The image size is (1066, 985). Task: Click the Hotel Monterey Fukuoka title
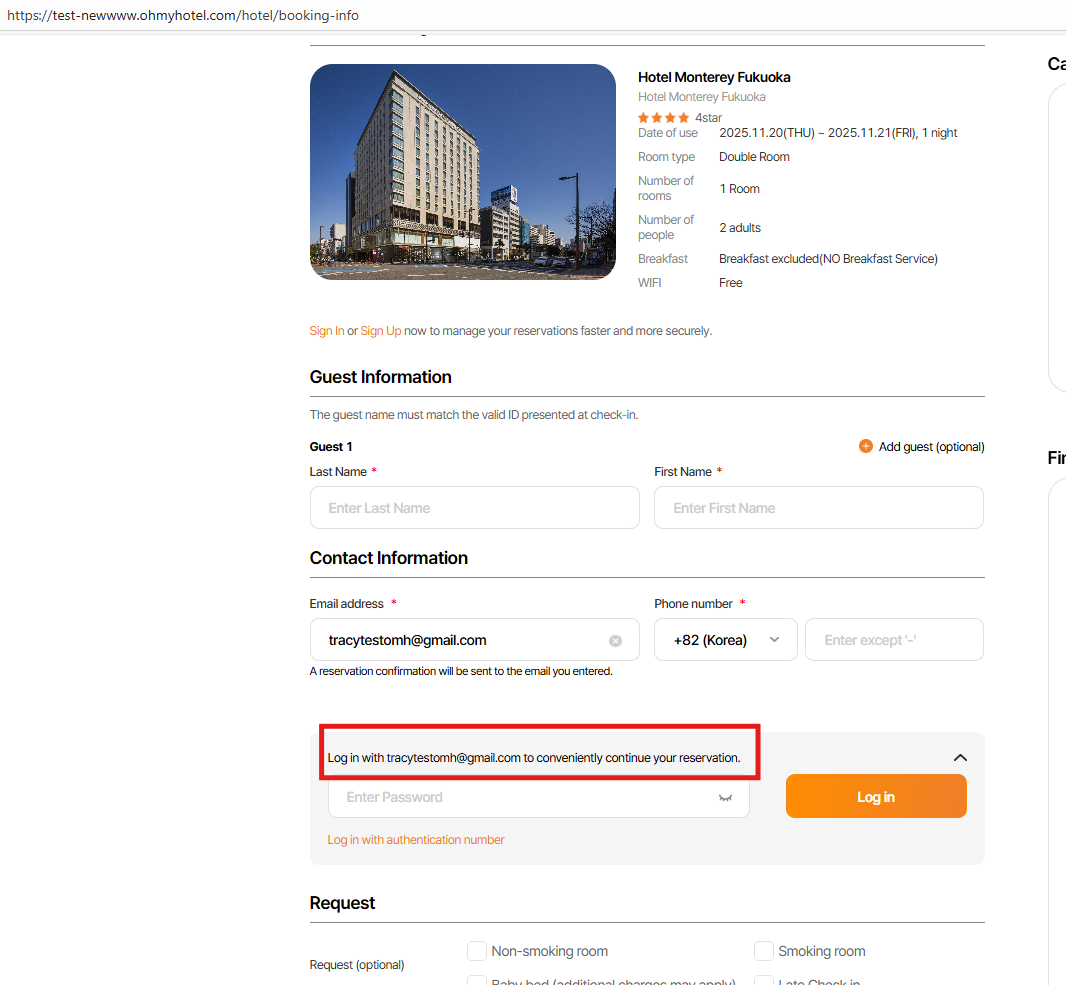pyautogui.click(x=714, y=78)
